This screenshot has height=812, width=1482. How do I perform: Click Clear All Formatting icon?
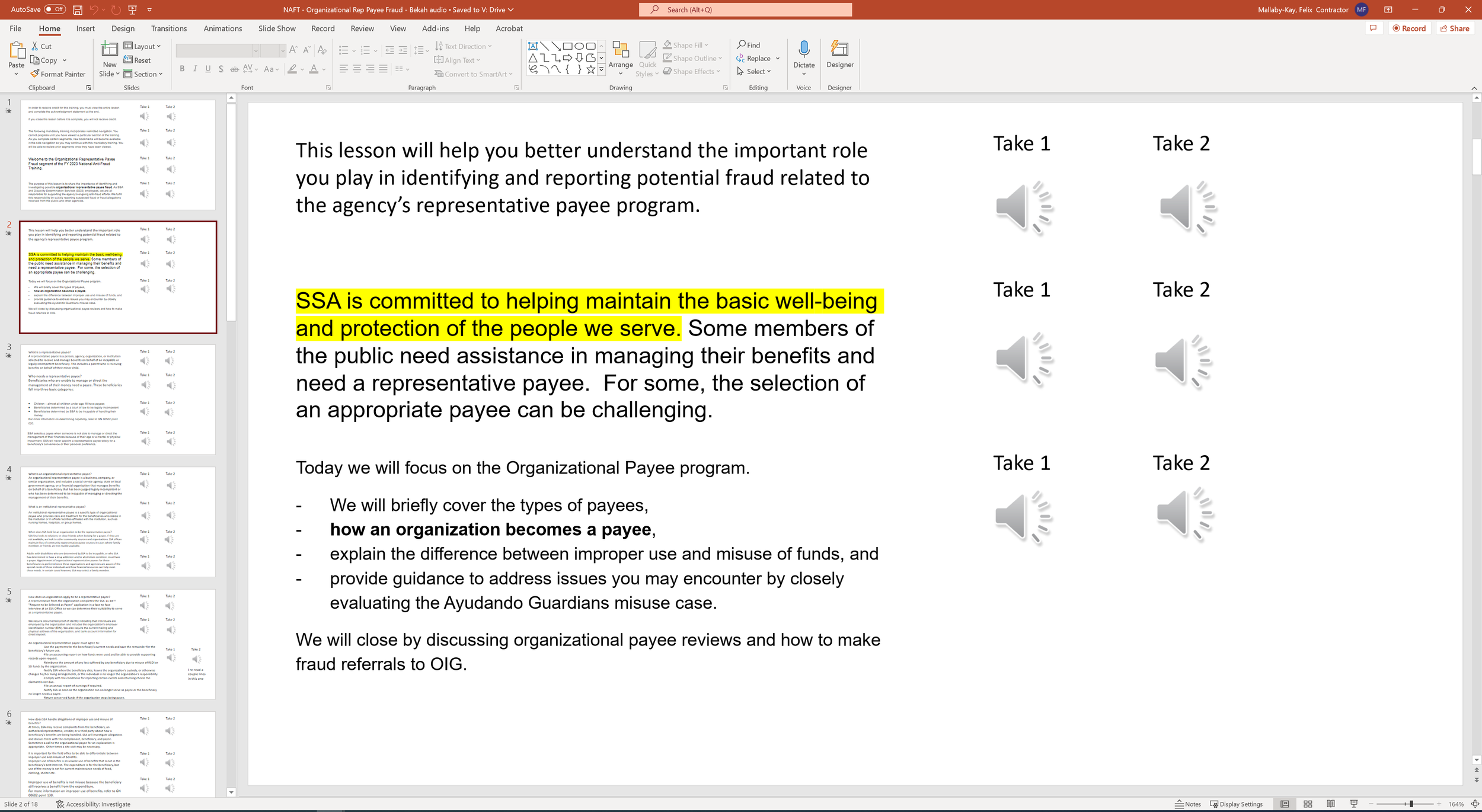pos(322,50)
